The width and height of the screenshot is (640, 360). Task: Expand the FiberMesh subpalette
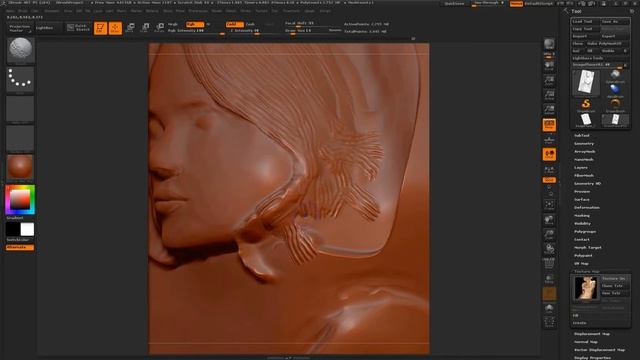(584, 176)
